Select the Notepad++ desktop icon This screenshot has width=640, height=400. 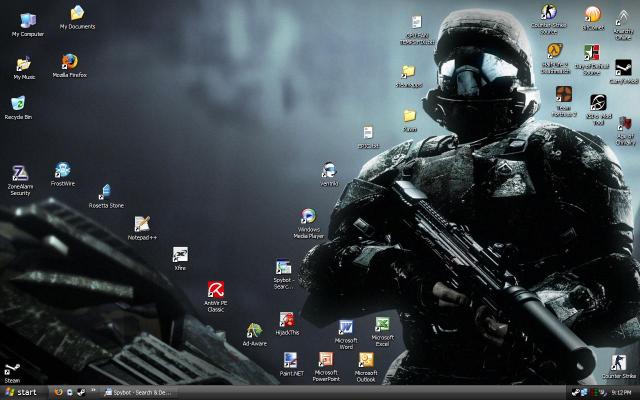(143, 224)
